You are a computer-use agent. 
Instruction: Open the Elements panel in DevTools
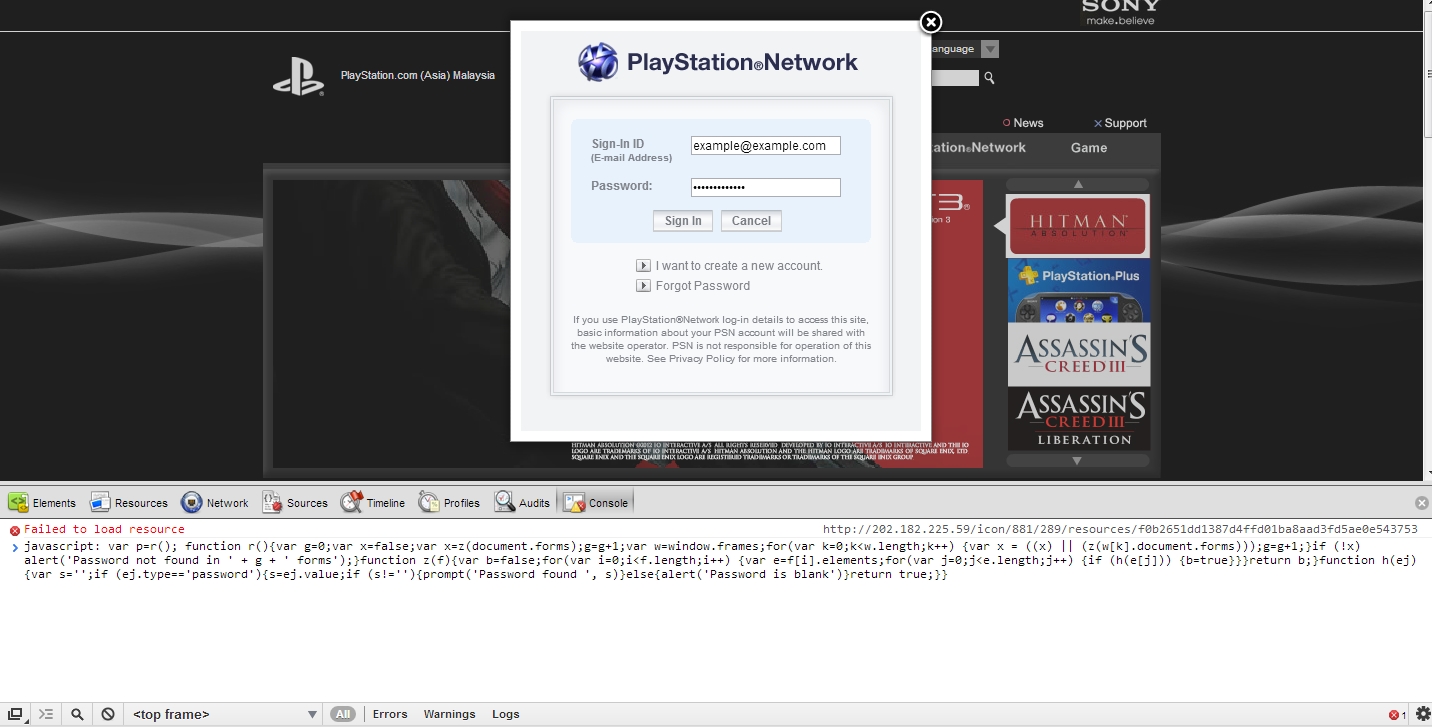(x=42, y=502)
